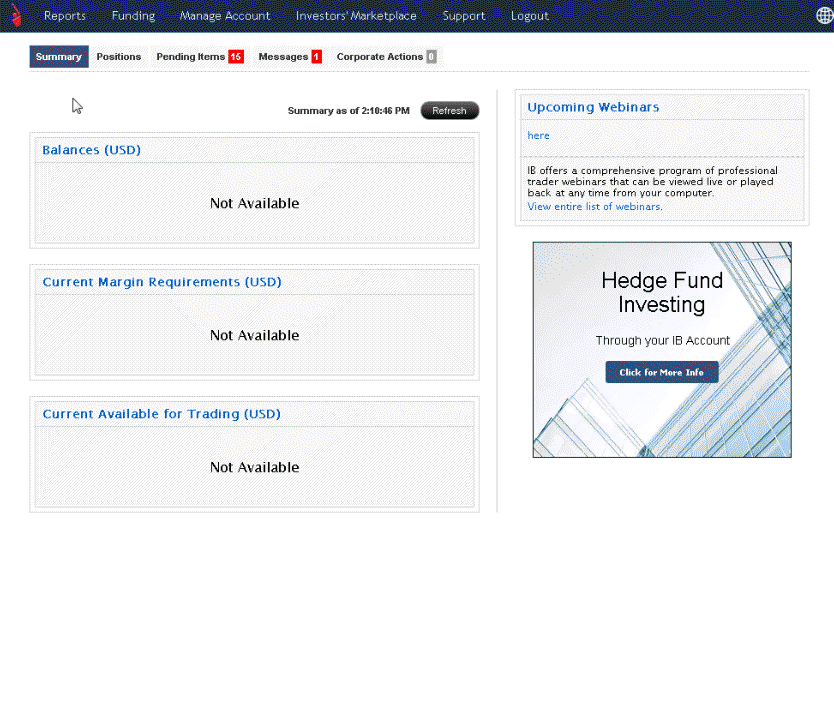Screen dimensions: 834x720
Task: Click the Interactive Brokers logo icon
Action: coord(16,15)
